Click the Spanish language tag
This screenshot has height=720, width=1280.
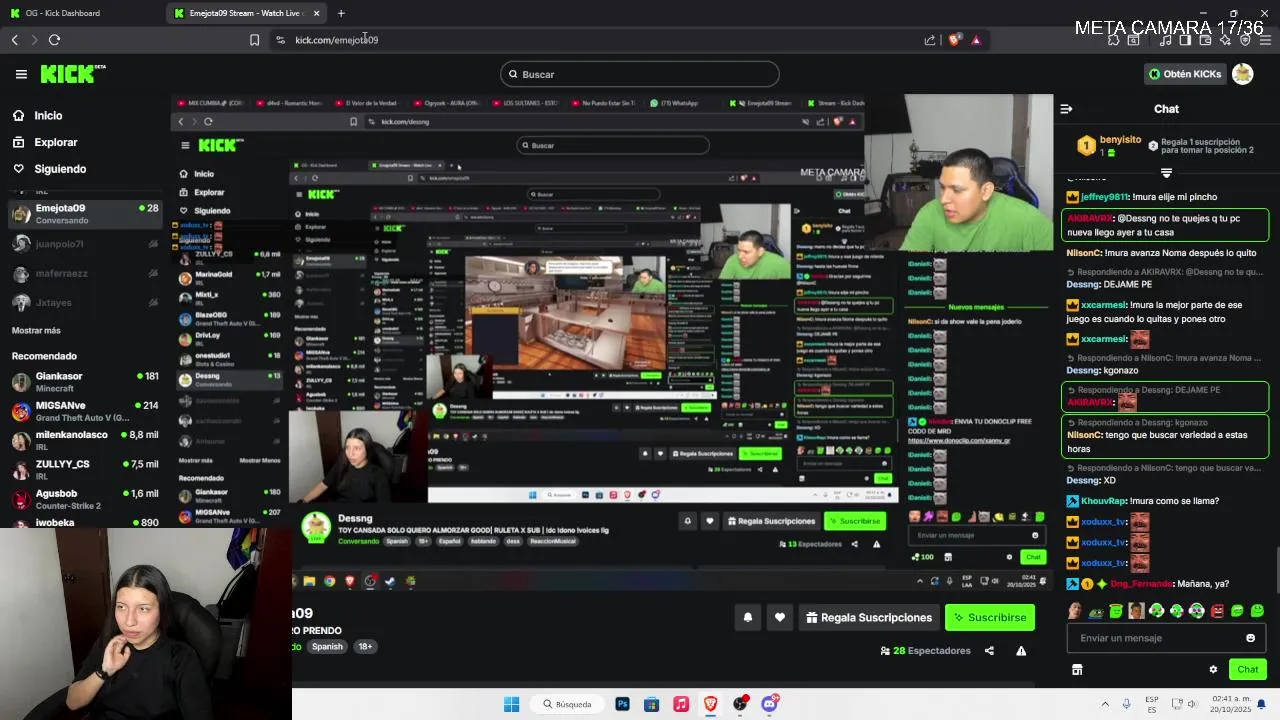[327, 646]
